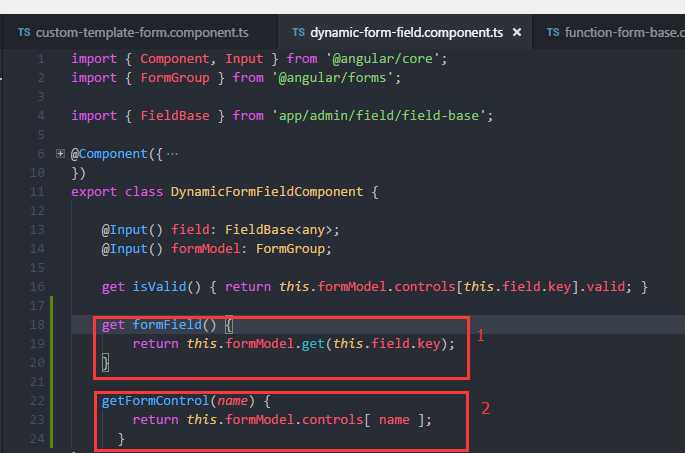This screenshot has width=685, height=453.
Task: Close the dynamic-form-field.component.ts tab
Action: click(517, 32)
